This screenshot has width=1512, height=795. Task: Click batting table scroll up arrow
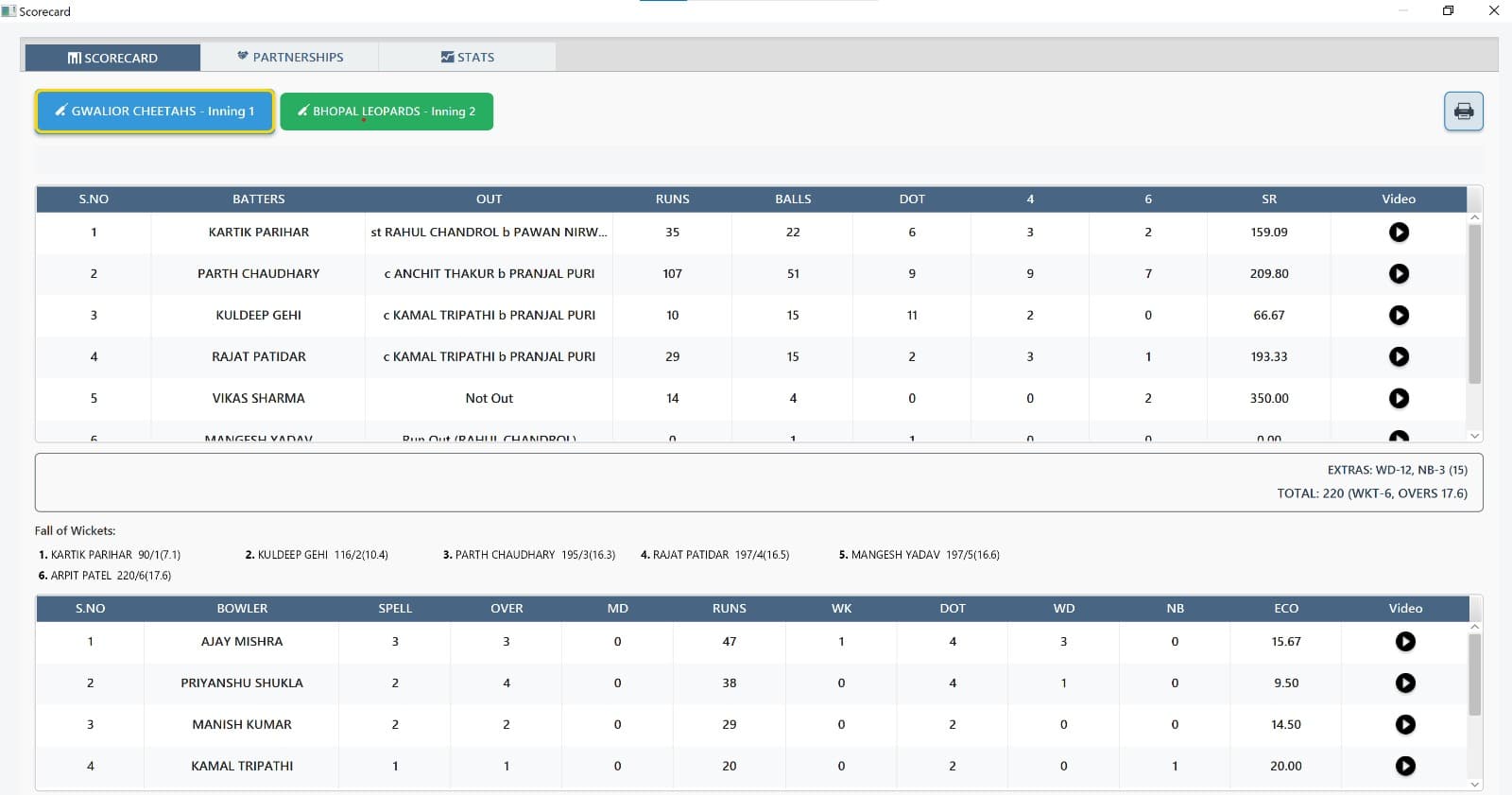(x=1474, y=217)
